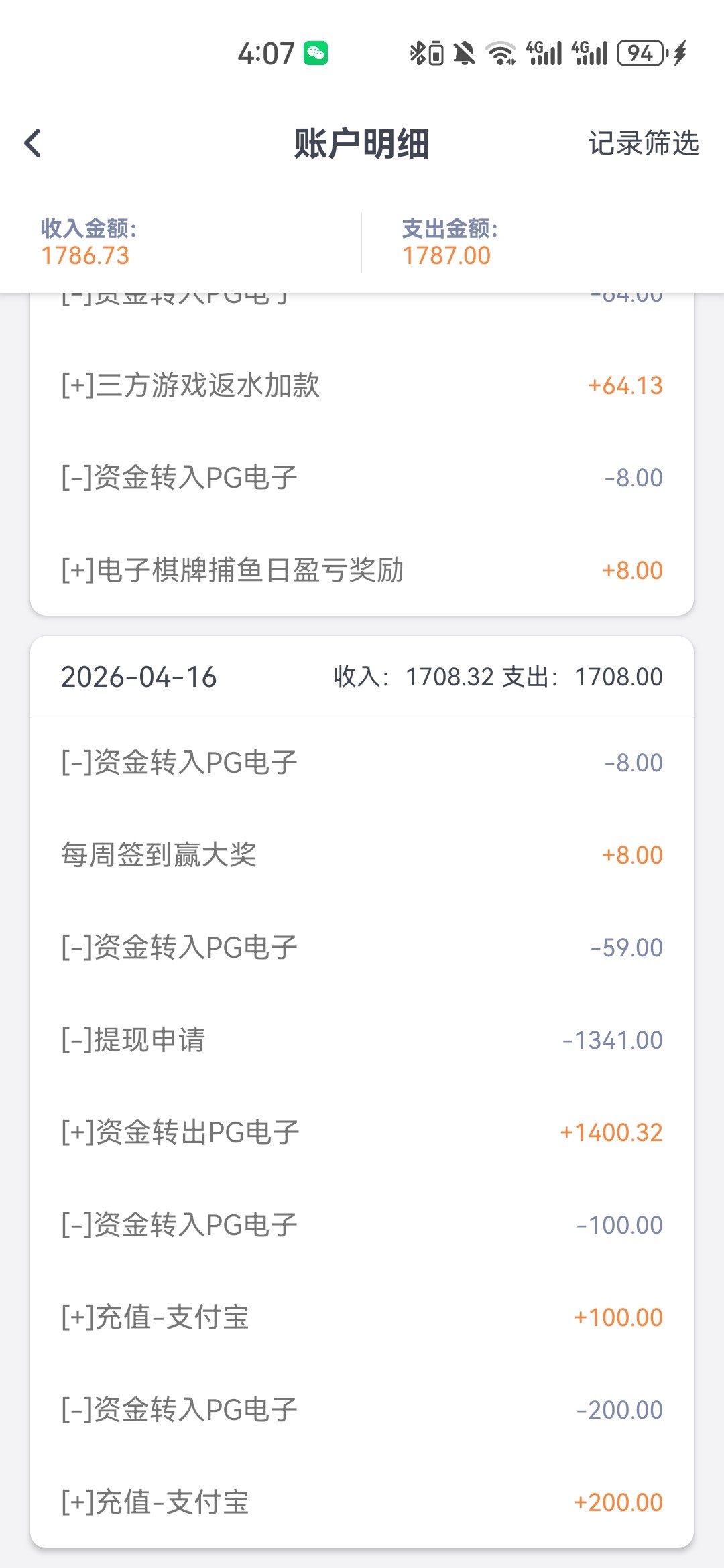Open the 提现申请 withdrawal record
This screenshot has height=1568, width=724.
click(362, 1040)
